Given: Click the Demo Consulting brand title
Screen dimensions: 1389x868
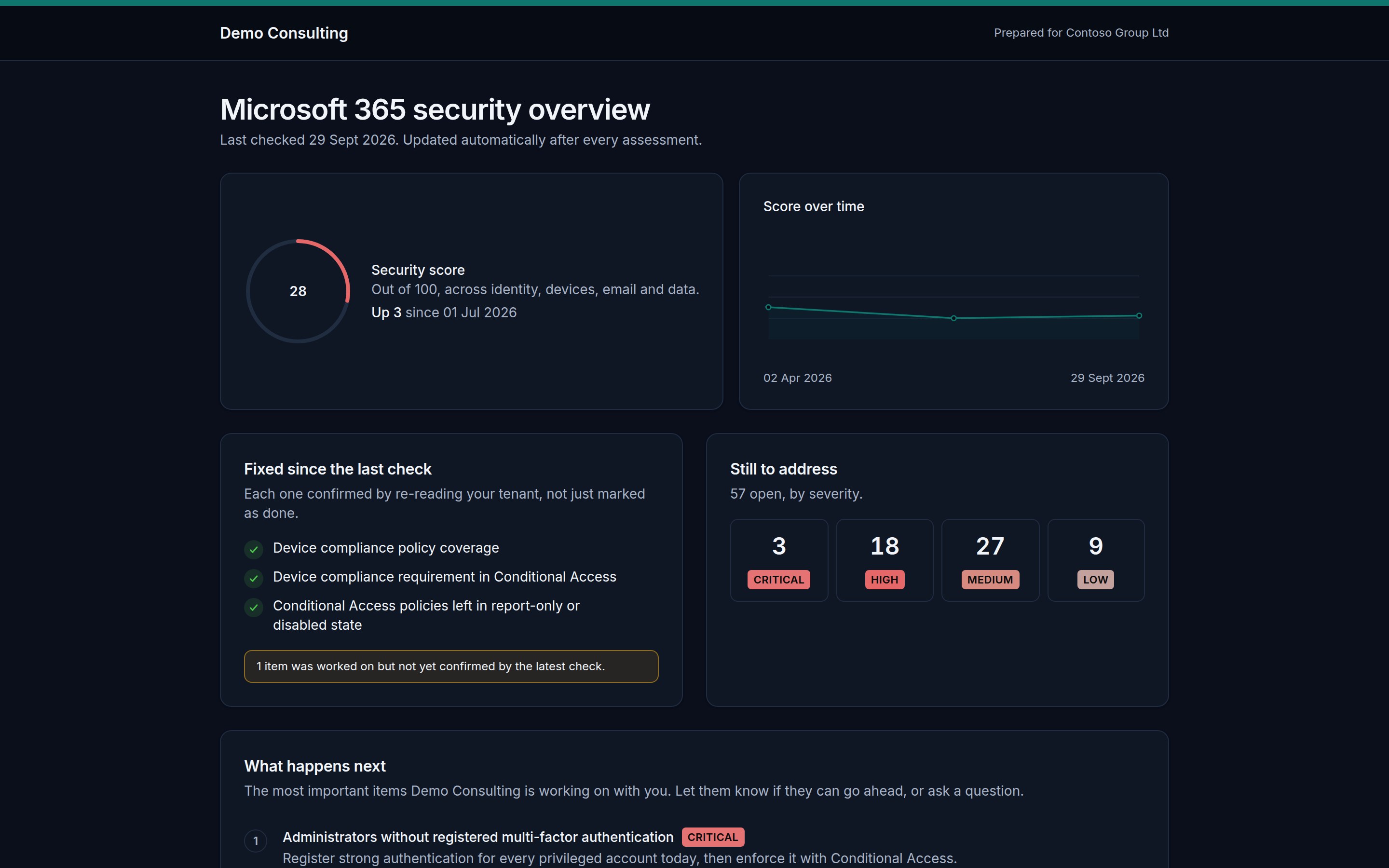Looking at the screenshot, I should coord(284,33).
